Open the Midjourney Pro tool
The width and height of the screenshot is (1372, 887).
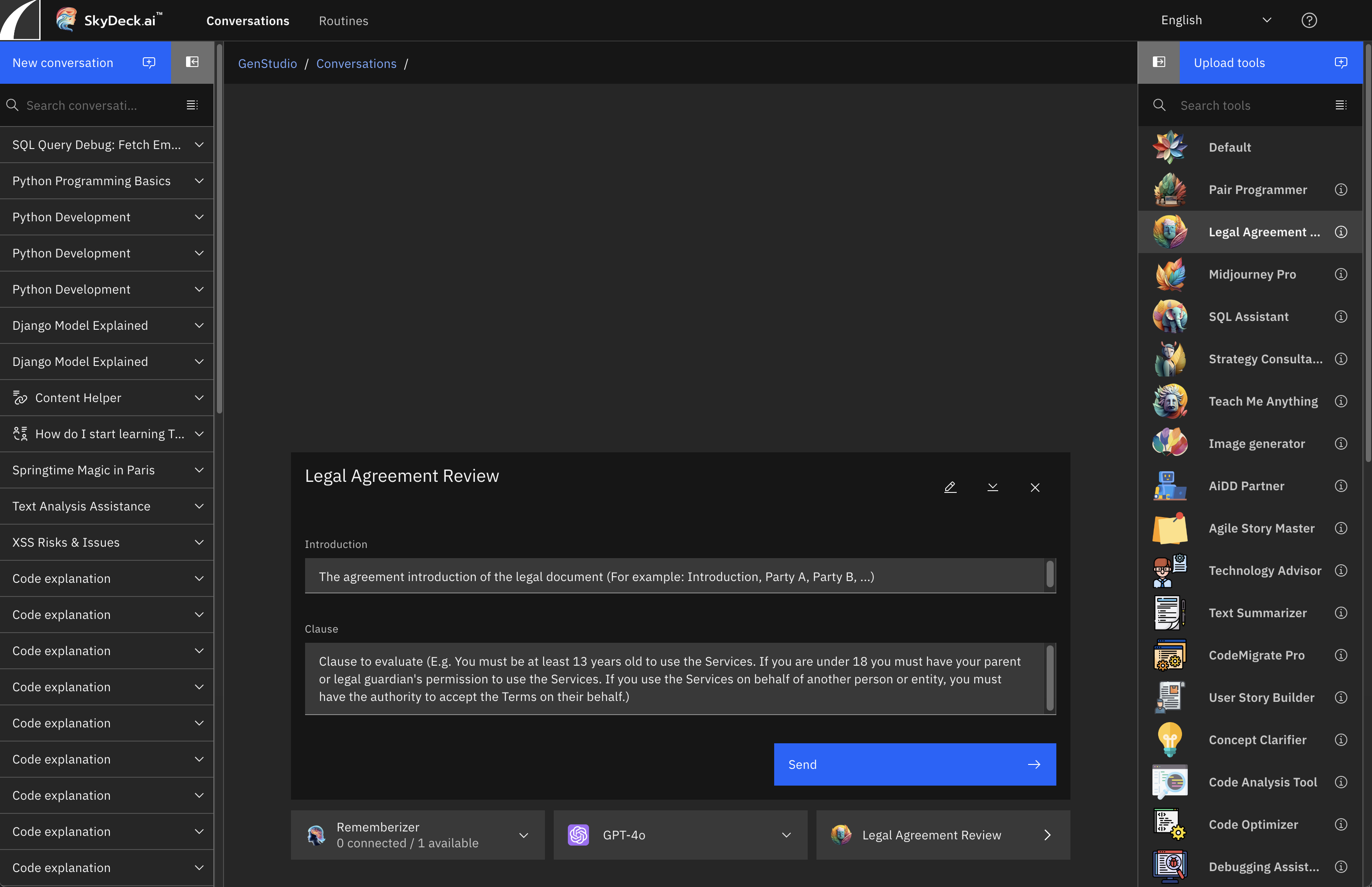[x=1252, y=274]
